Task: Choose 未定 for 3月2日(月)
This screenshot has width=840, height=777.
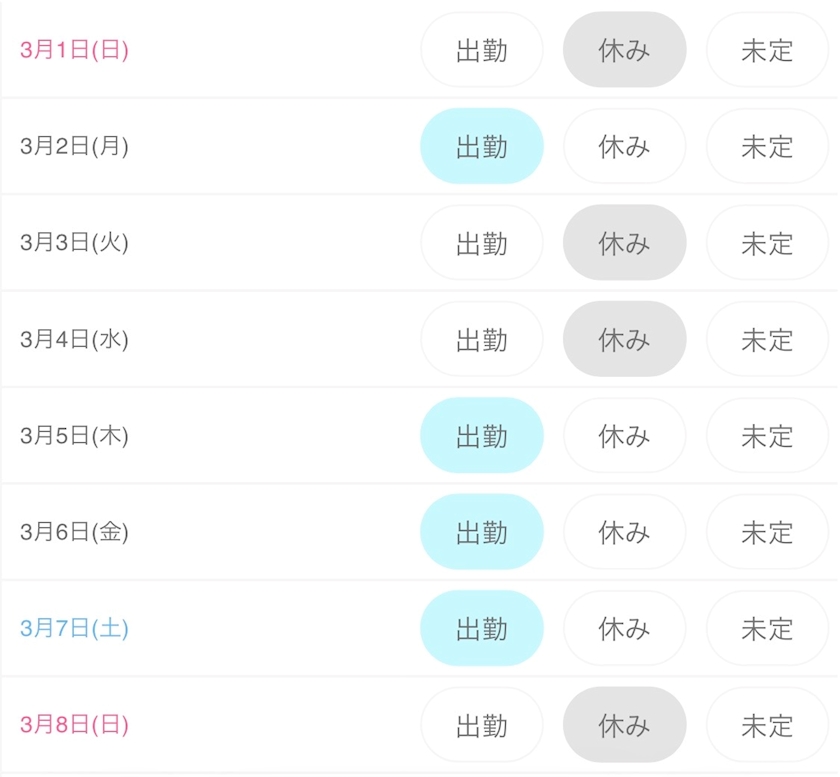Action: click(767, 147)
